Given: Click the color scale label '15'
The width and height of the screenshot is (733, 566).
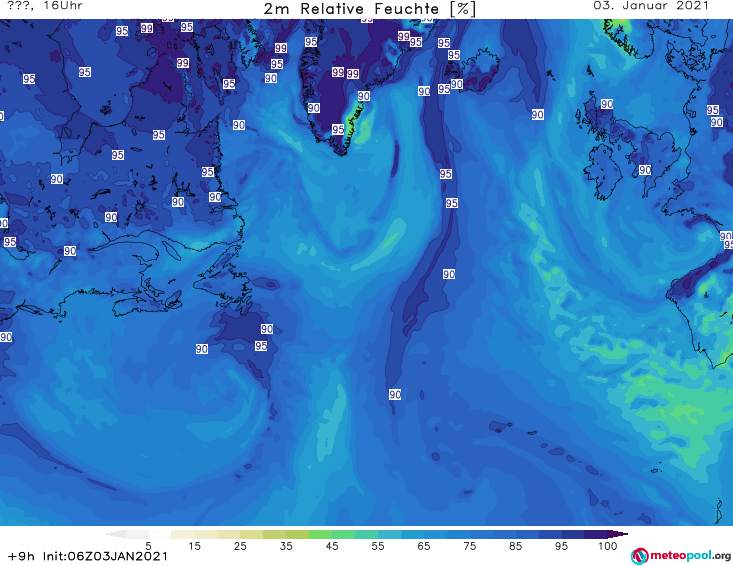Looking at the screenshot, I should coord(194,546).
